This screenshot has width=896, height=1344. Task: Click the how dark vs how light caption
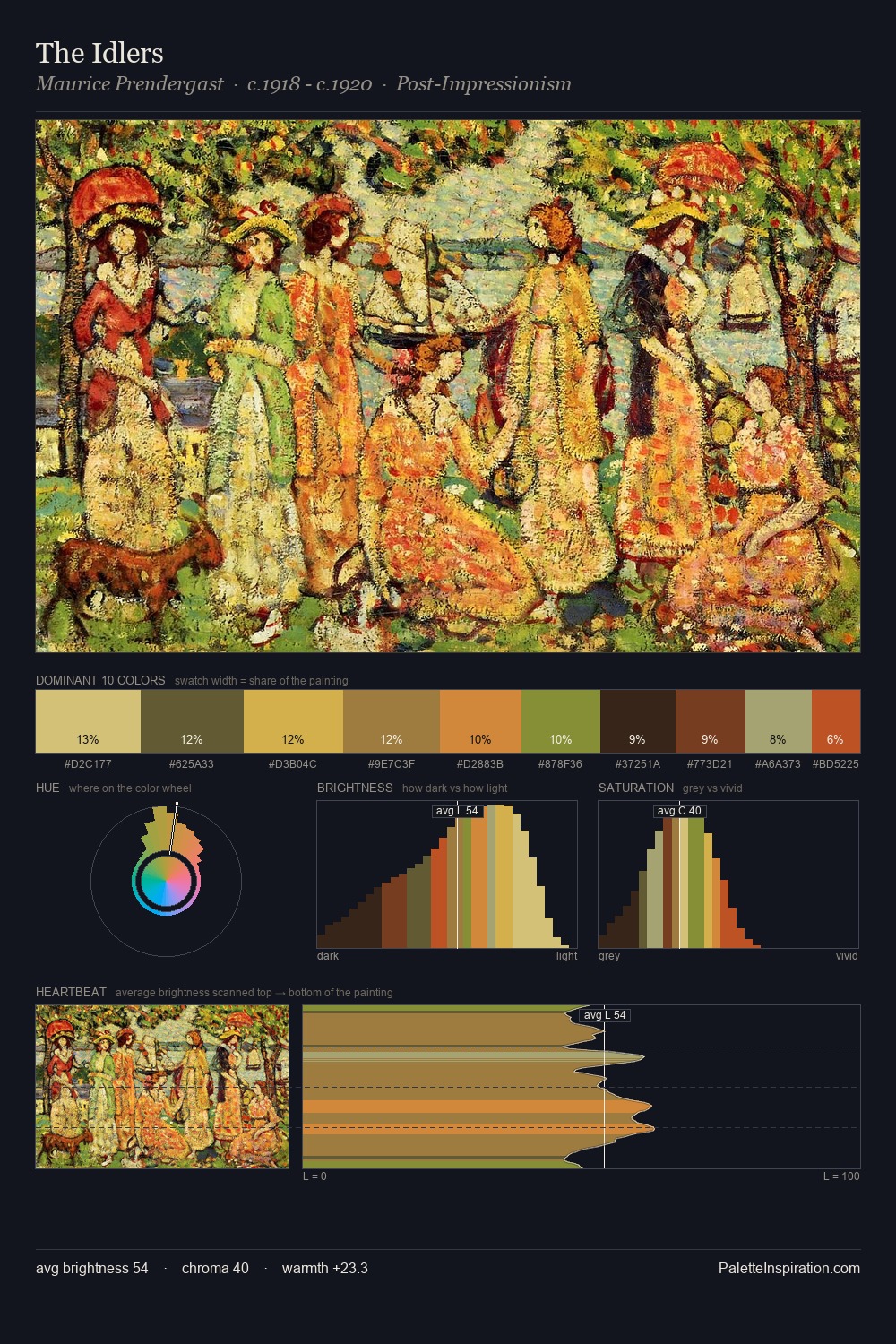point(455,788)
